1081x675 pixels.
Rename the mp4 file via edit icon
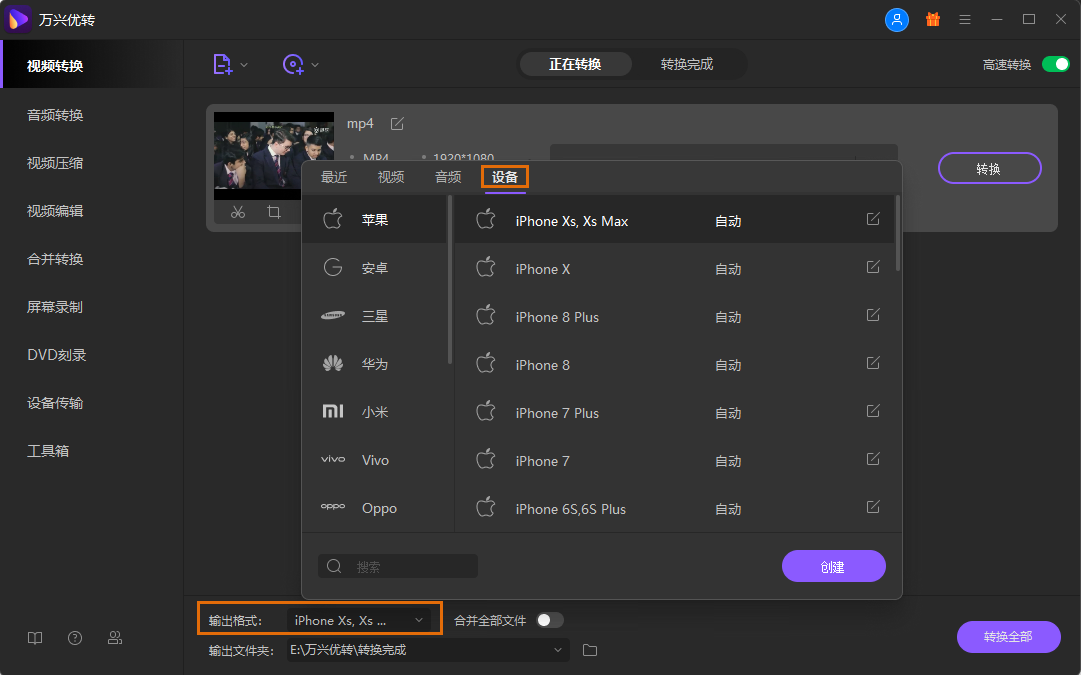397,123
